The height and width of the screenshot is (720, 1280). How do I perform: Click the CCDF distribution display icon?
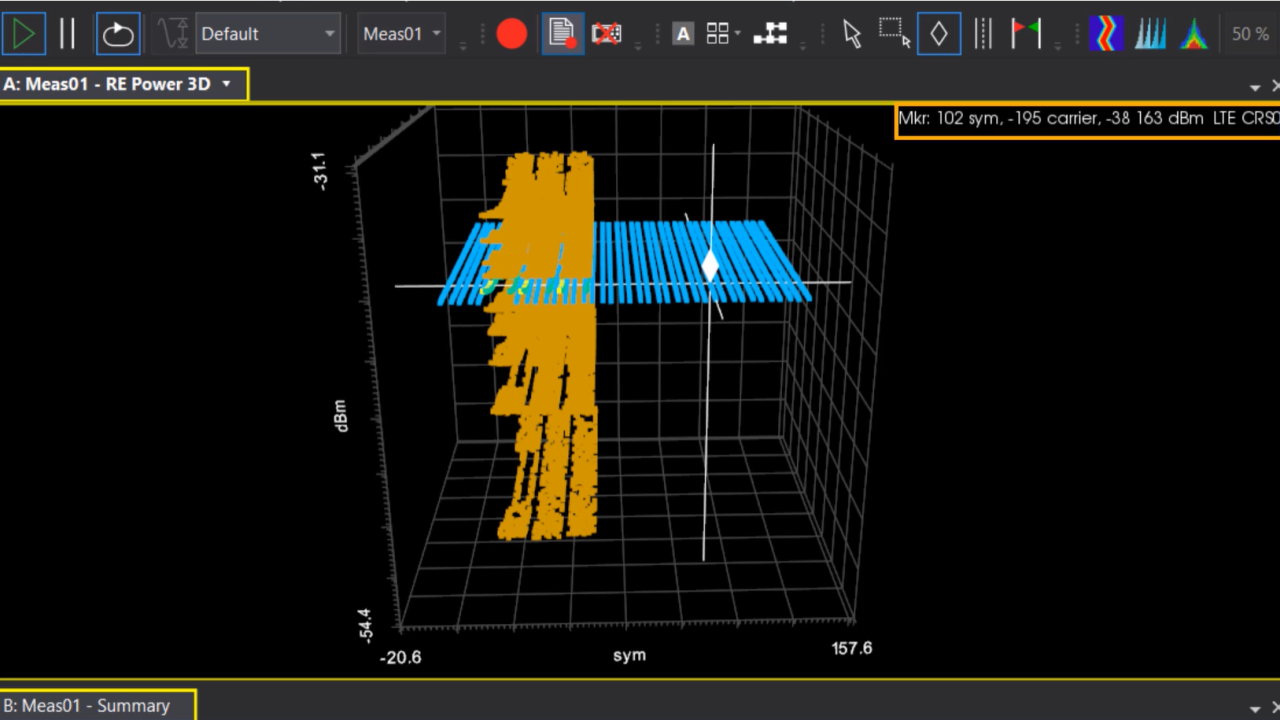1196,33
